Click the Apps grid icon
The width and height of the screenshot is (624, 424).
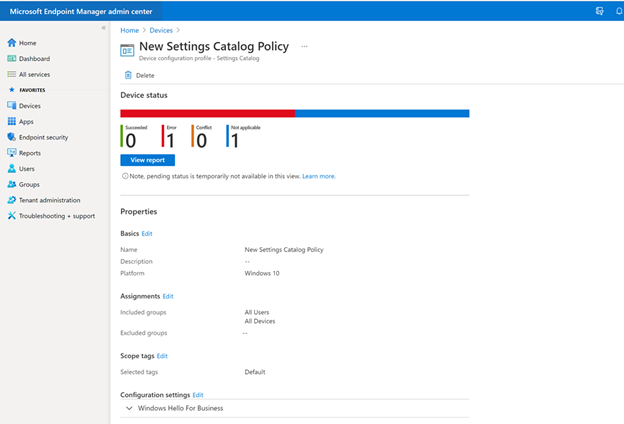coord(12,121)
